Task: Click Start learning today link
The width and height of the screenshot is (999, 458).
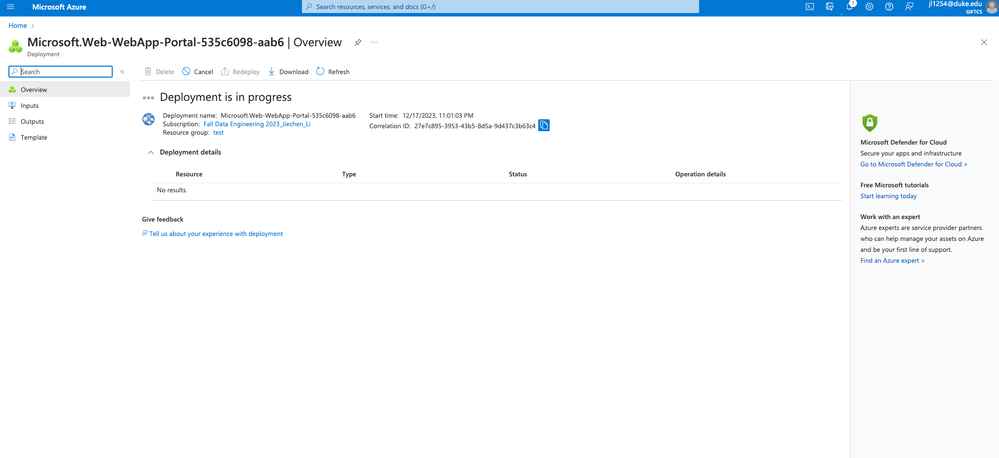Action: (x=888, y=196)
